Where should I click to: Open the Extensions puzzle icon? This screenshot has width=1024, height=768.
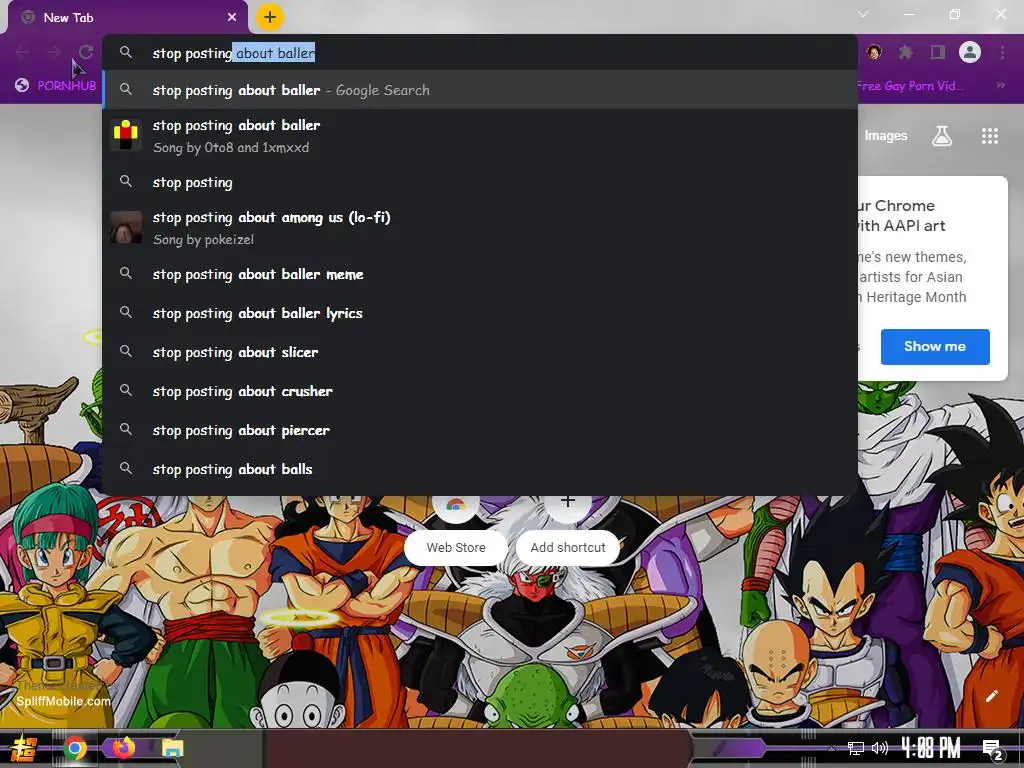pyautogui.click(x=906, y=52)
